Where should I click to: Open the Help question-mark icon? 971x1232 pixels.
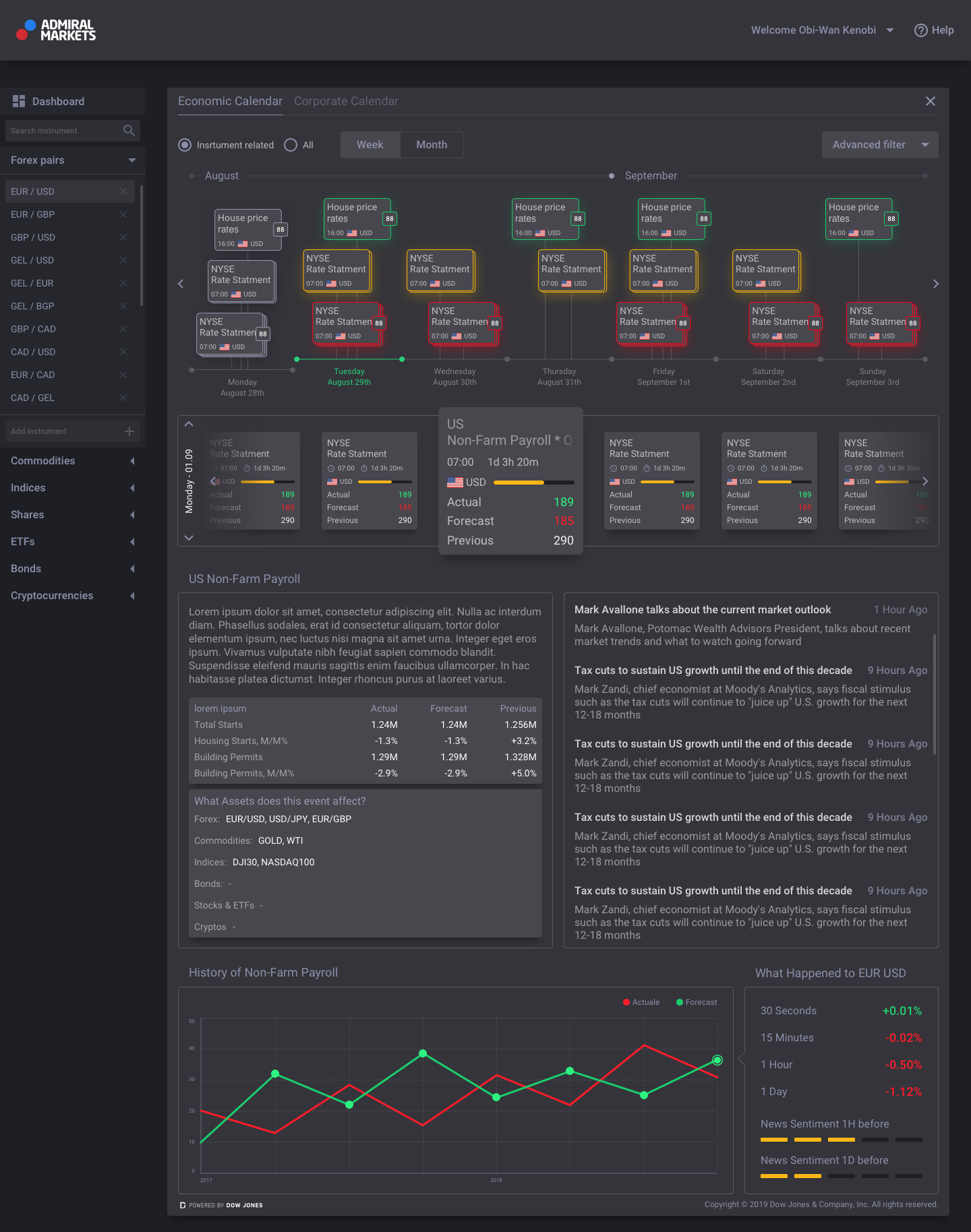coord(920,30)
